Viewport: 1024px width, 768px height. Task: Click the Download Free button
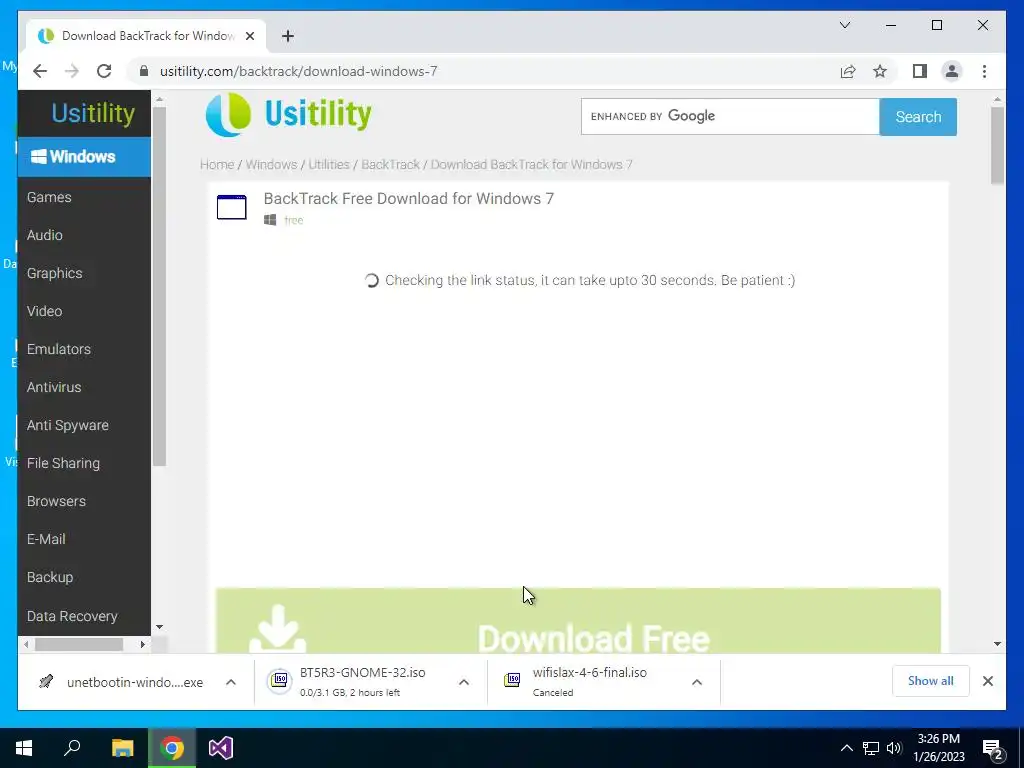578,620
